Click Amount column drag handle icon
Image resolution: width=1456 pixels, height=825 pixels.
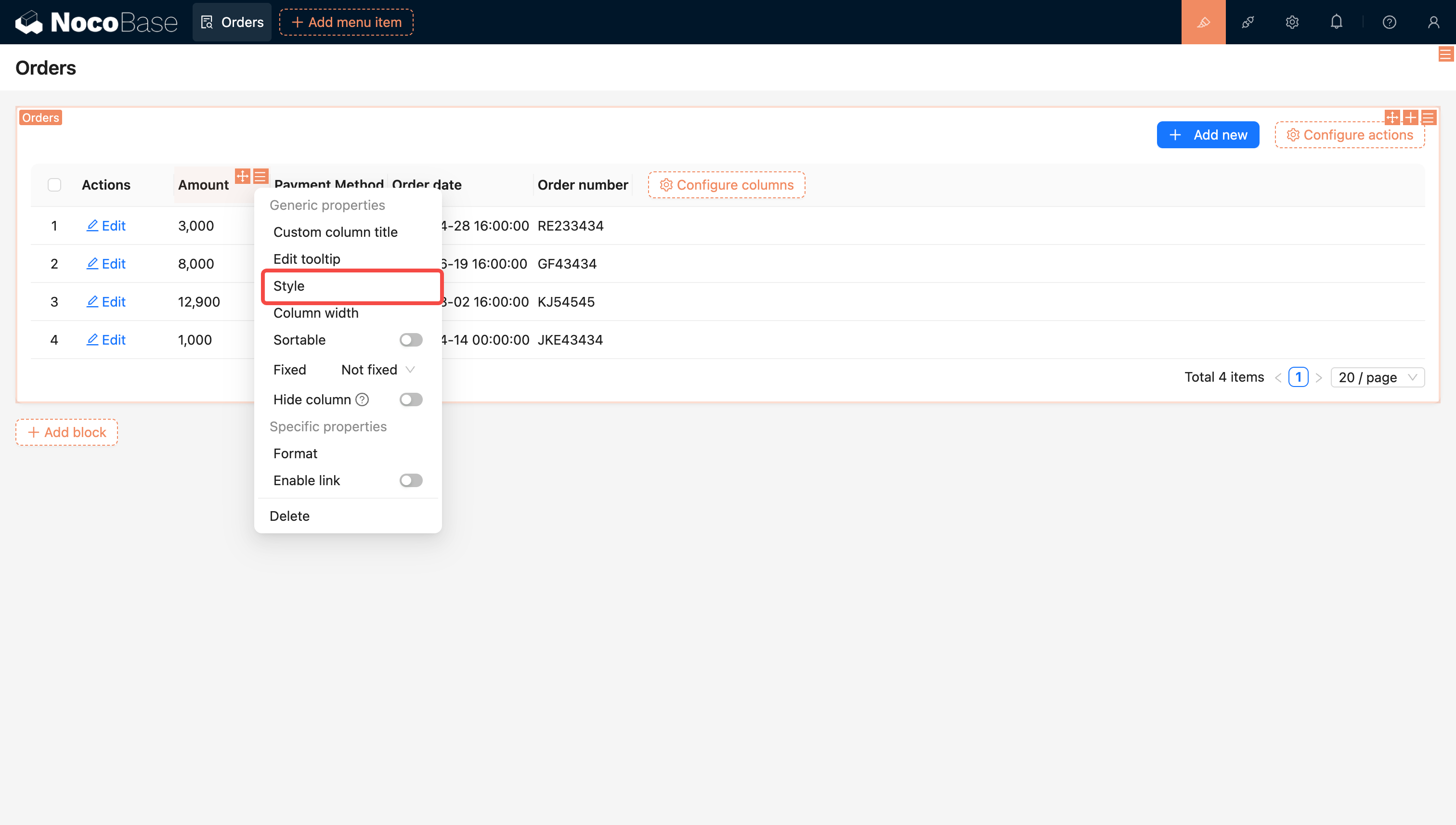point(243,176)
